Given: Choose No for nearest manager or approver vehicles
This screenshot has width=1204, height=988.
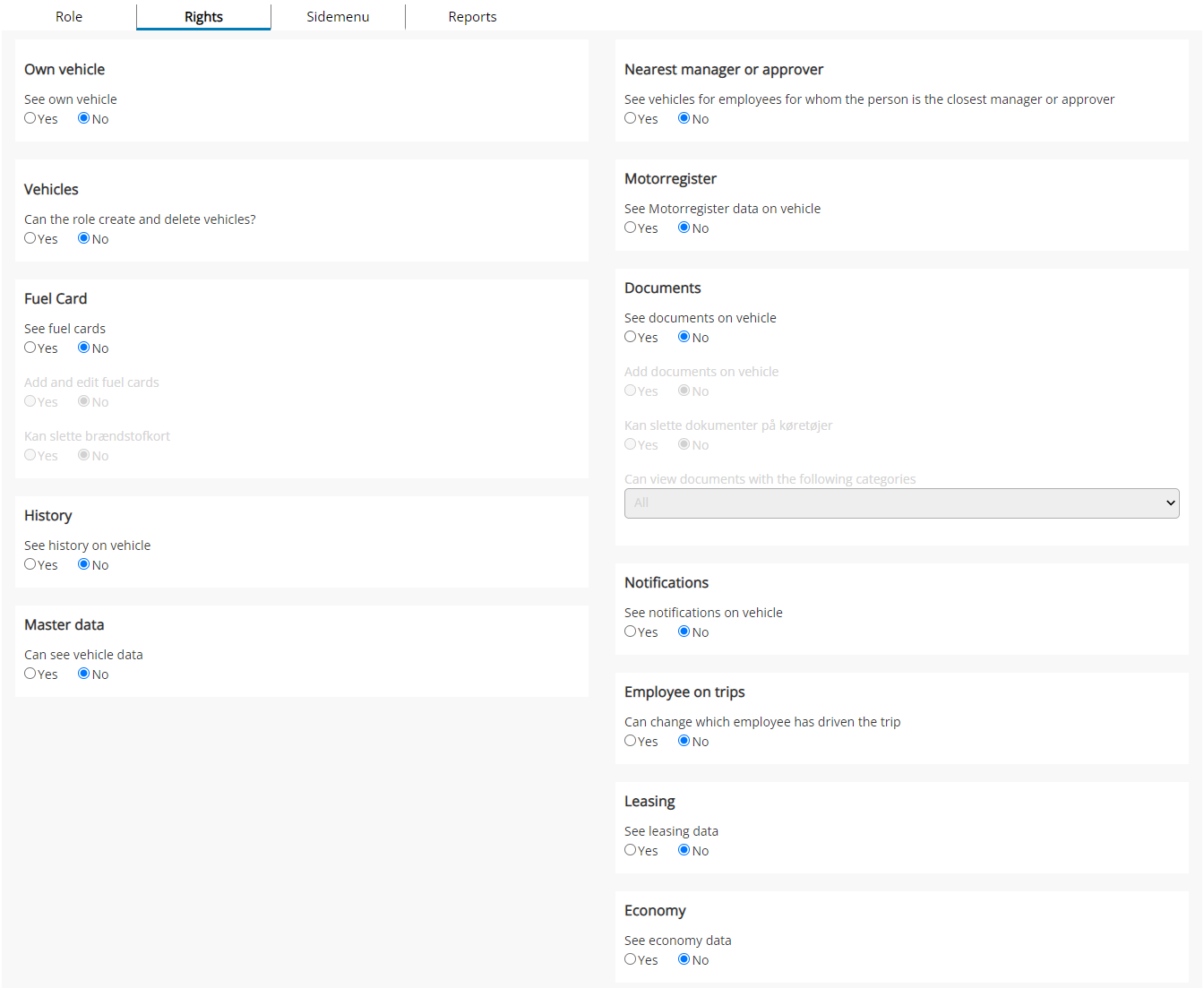Looking at the screenshot, I should click(x=684, y=118).
